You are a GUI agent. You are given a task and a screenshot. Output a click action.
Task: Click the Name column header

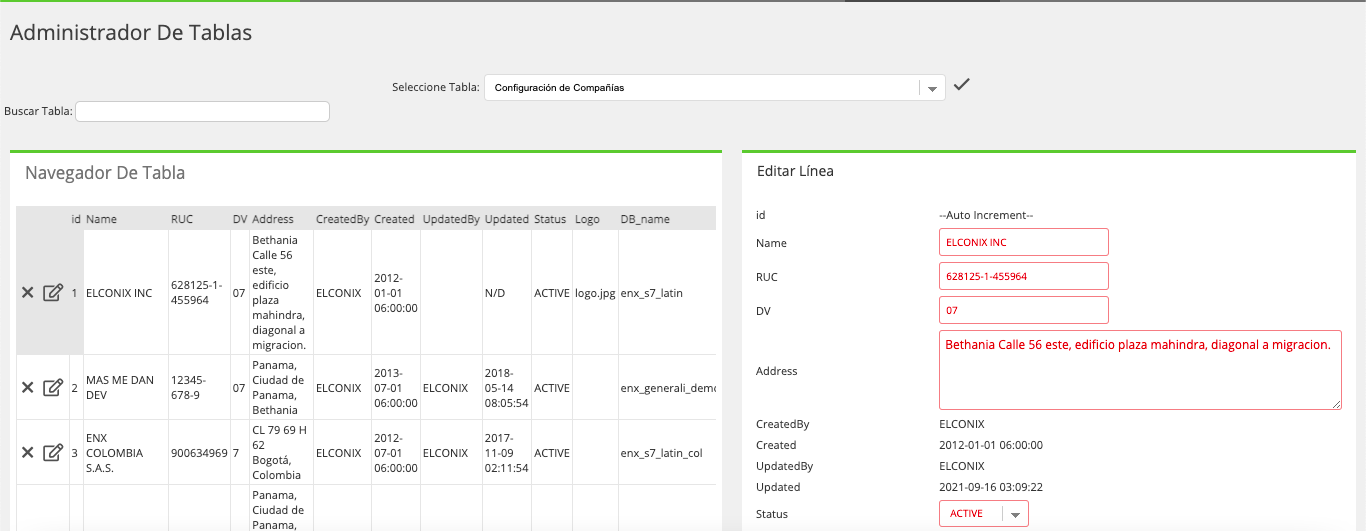(x=101, y=219)
